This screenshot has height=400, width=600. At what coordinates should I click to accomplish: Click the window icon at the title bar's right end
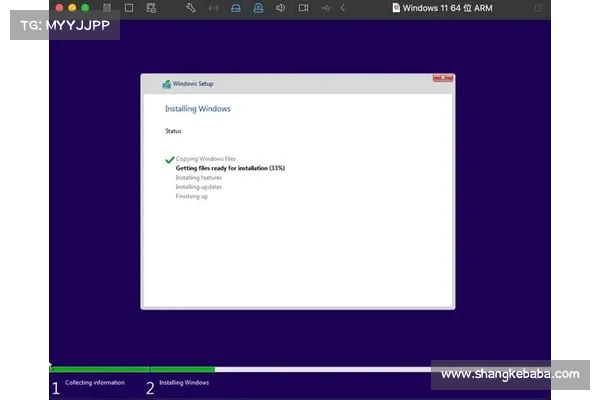click(538, 8)
